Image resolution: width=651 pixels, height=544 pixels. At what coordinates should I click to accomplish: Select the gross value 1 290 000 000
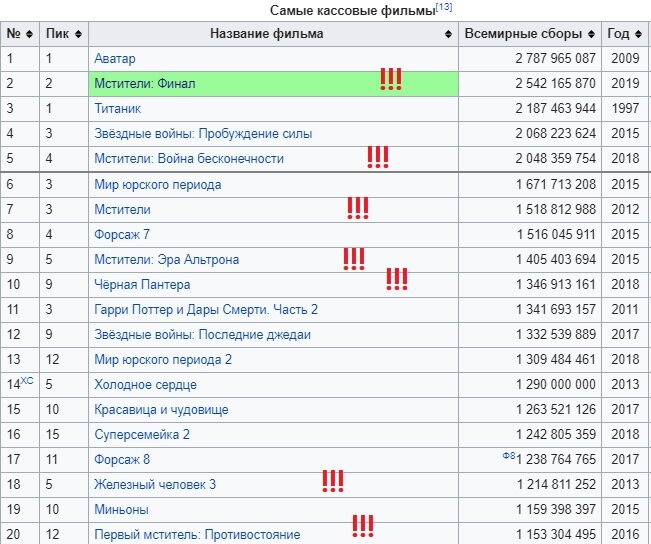556,385
